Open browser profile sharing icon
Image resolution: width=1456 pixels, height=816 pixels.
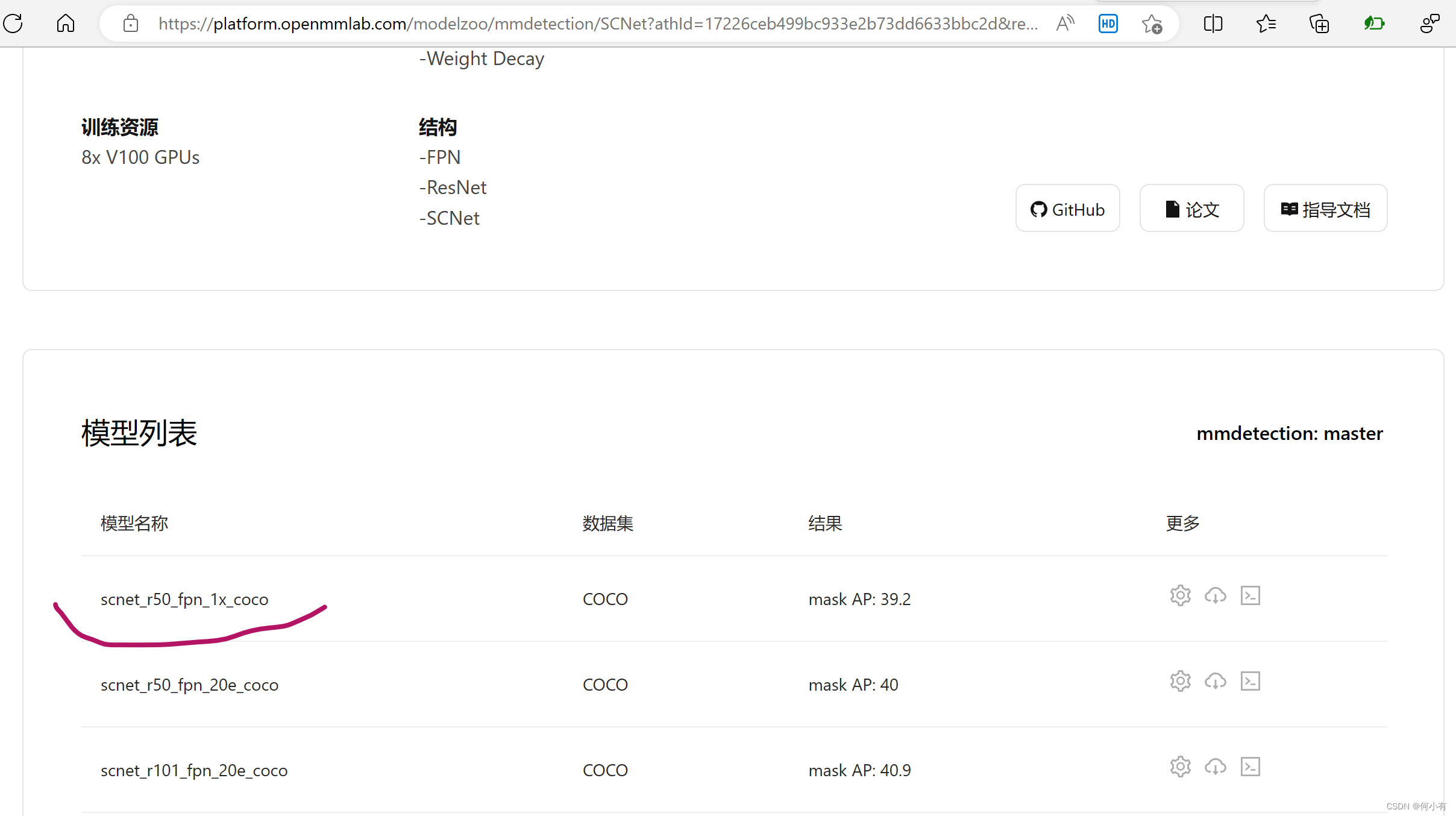click(1429, 24)
